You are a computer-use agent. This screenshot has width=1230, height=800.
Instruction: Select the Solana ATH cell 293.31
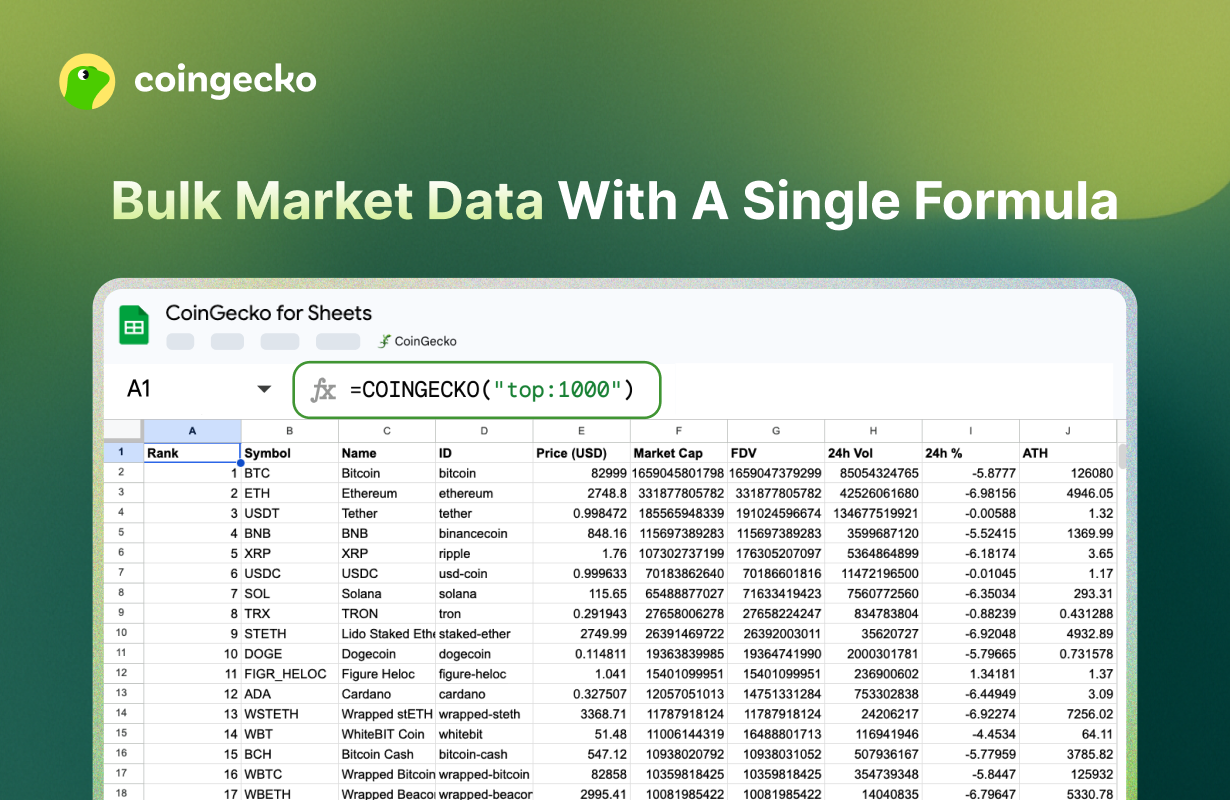(1067, 593)
